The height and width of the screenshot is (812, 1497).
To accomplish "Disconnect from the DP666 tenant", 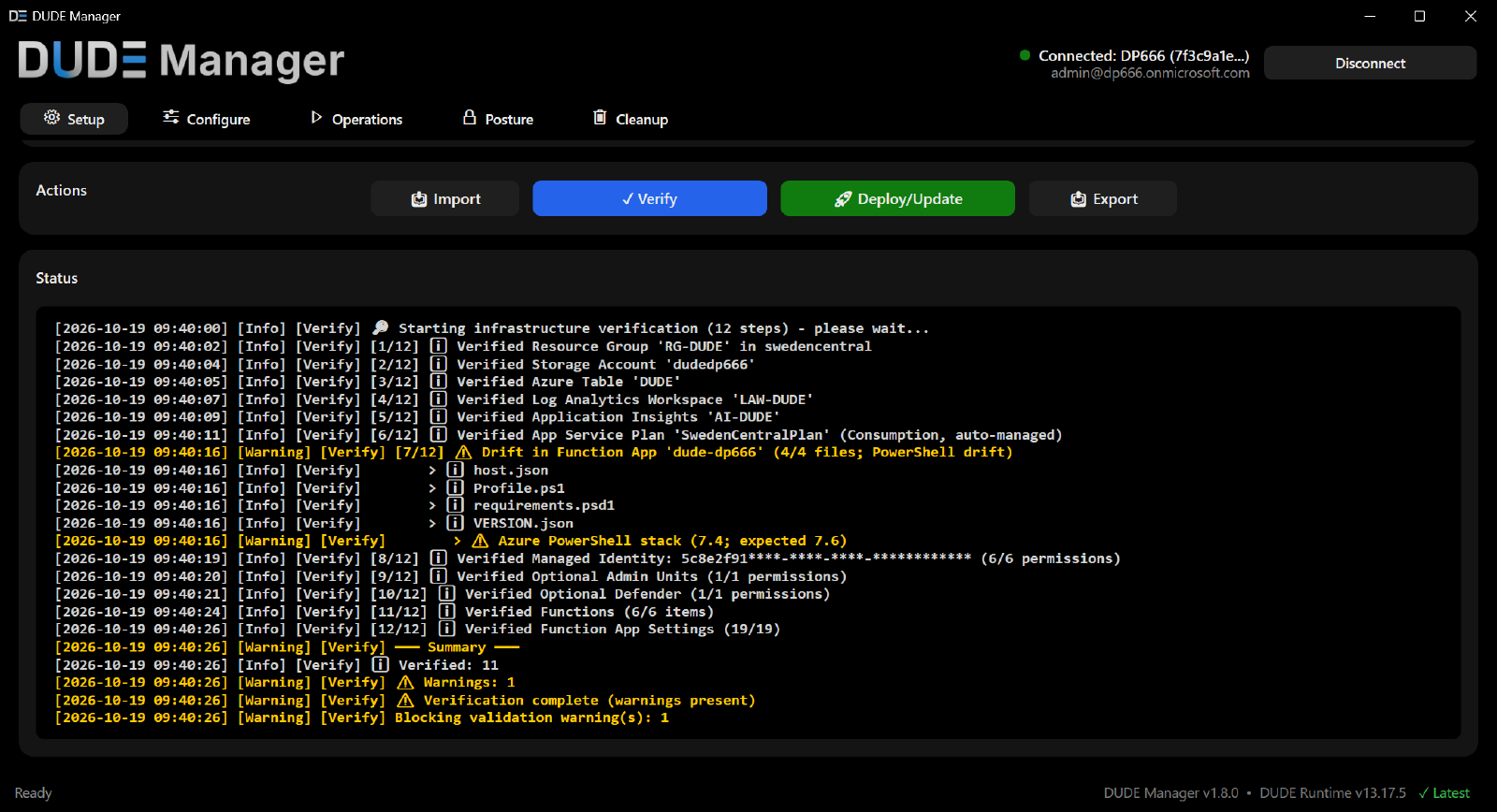I will coord(1370,64).
